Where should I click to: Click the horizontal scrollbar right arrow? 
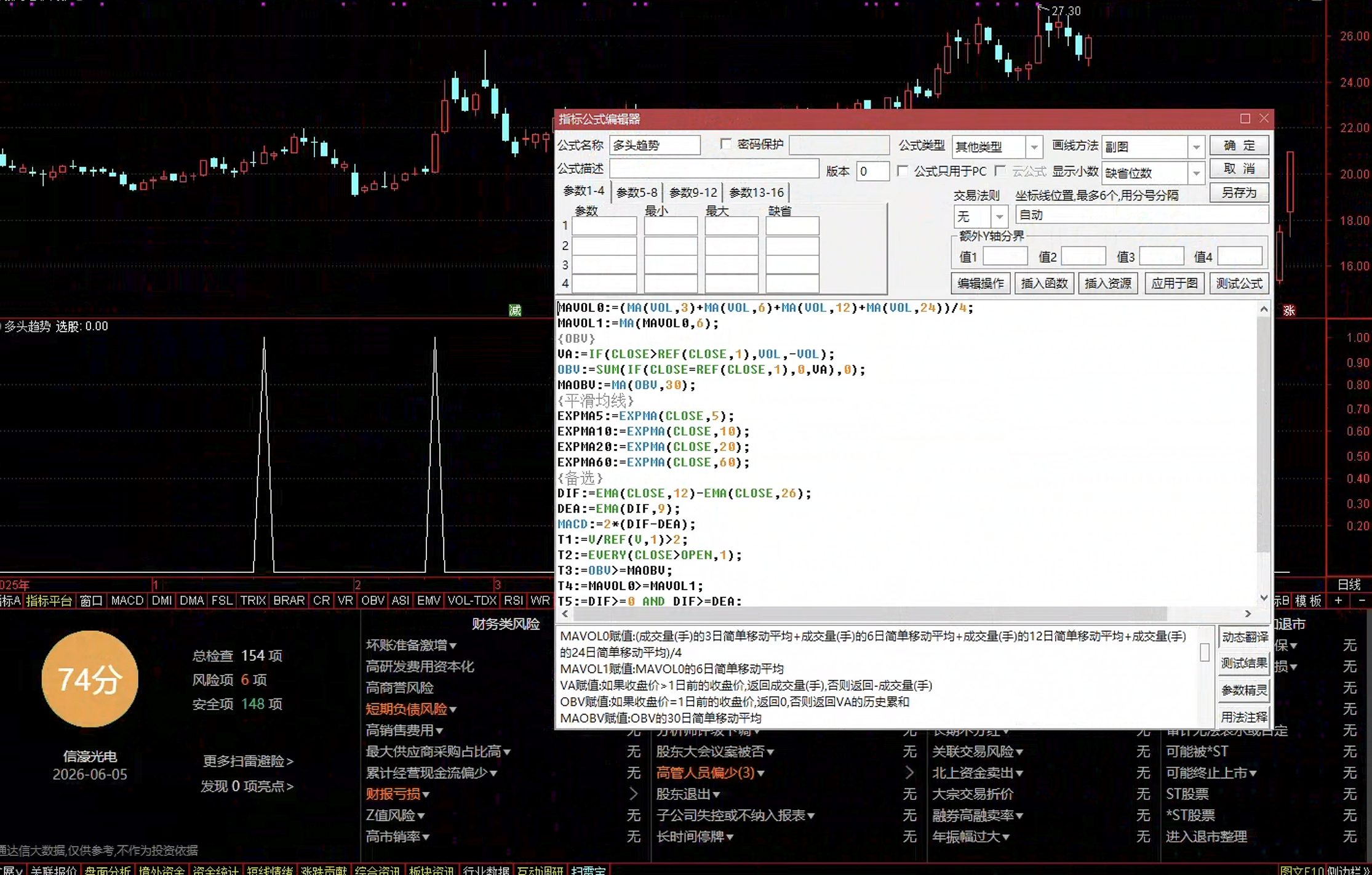click(1248, 613)
